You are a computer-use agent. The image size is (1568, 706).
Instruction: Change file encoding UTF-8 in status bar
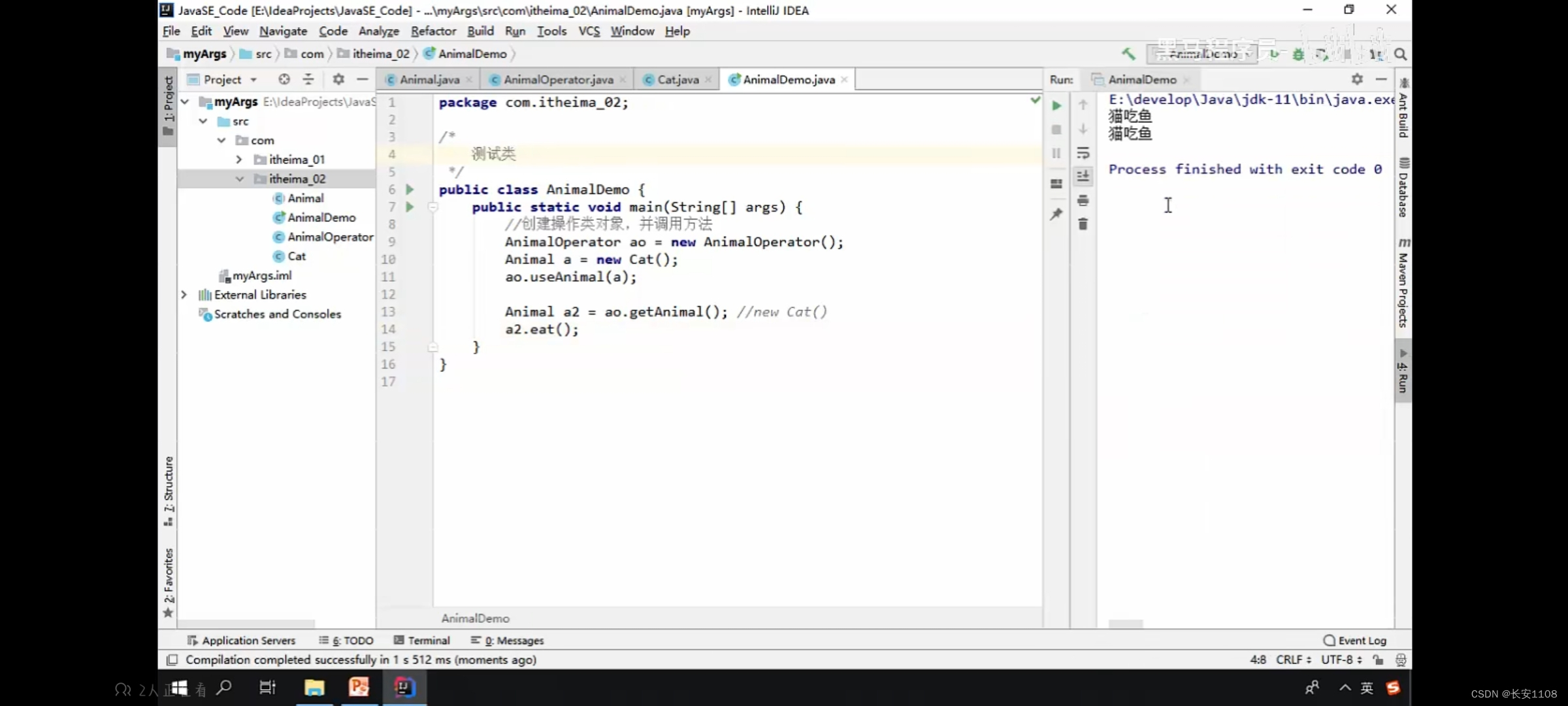(x=1341, y=660)
